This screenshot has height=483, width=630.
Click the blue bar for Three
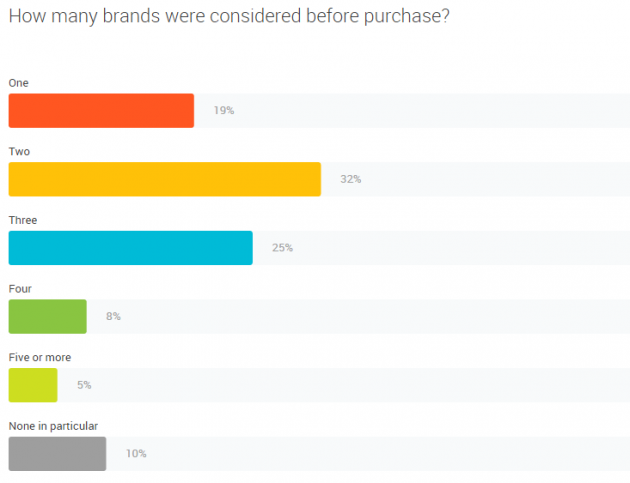[130, 248]
